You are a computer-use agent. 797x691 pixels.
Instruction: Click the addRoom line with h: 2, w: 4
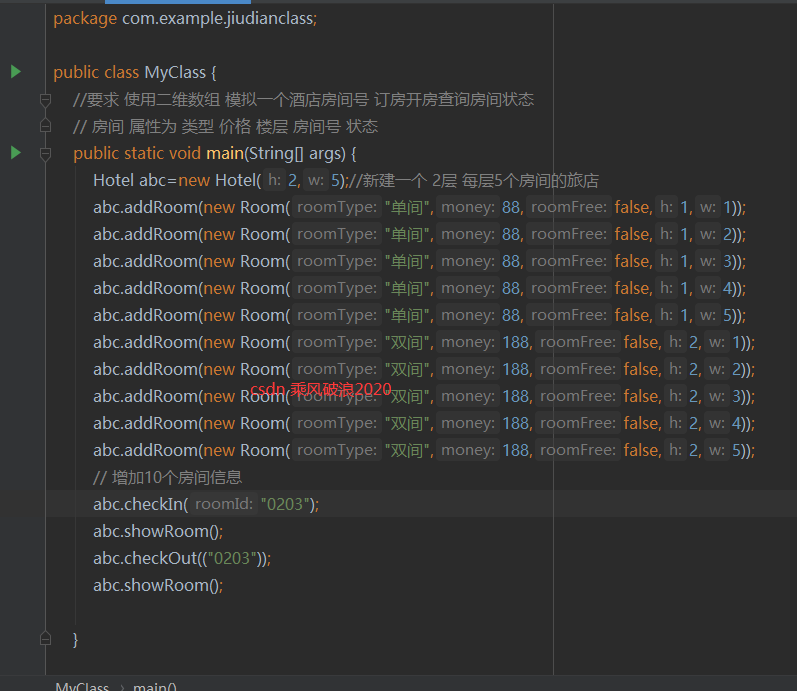click(424, 423)
